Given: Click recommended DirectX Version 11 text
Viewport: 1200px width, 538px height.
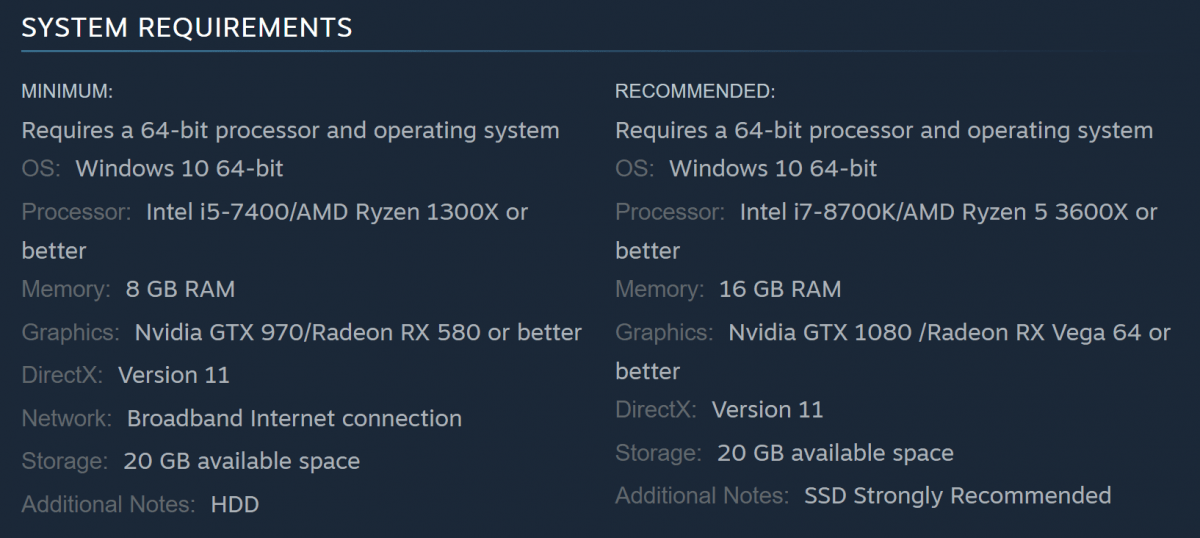Looking at the screenshot, I should (767, 410).
